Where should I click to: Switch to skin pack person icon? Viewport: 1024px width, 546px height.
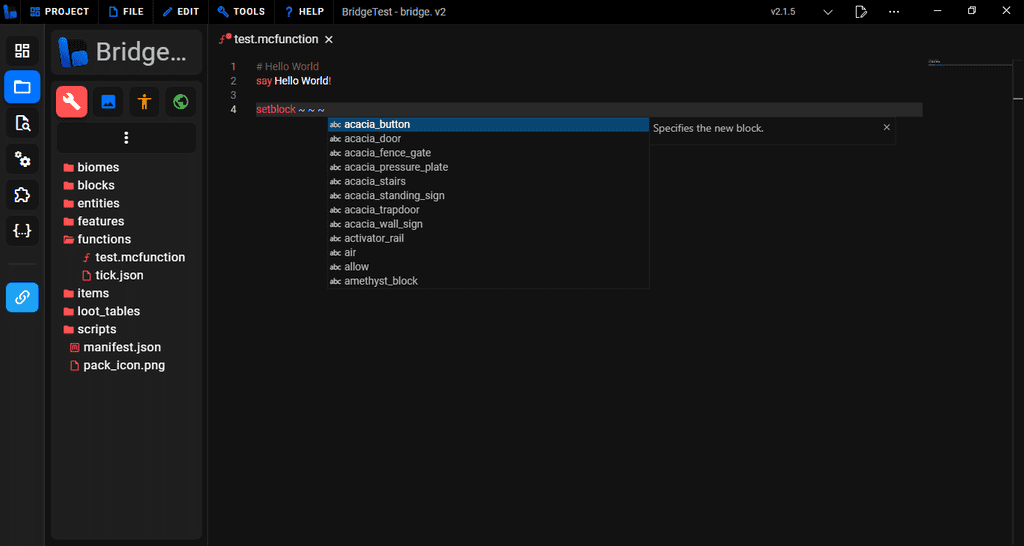[144, 101]
